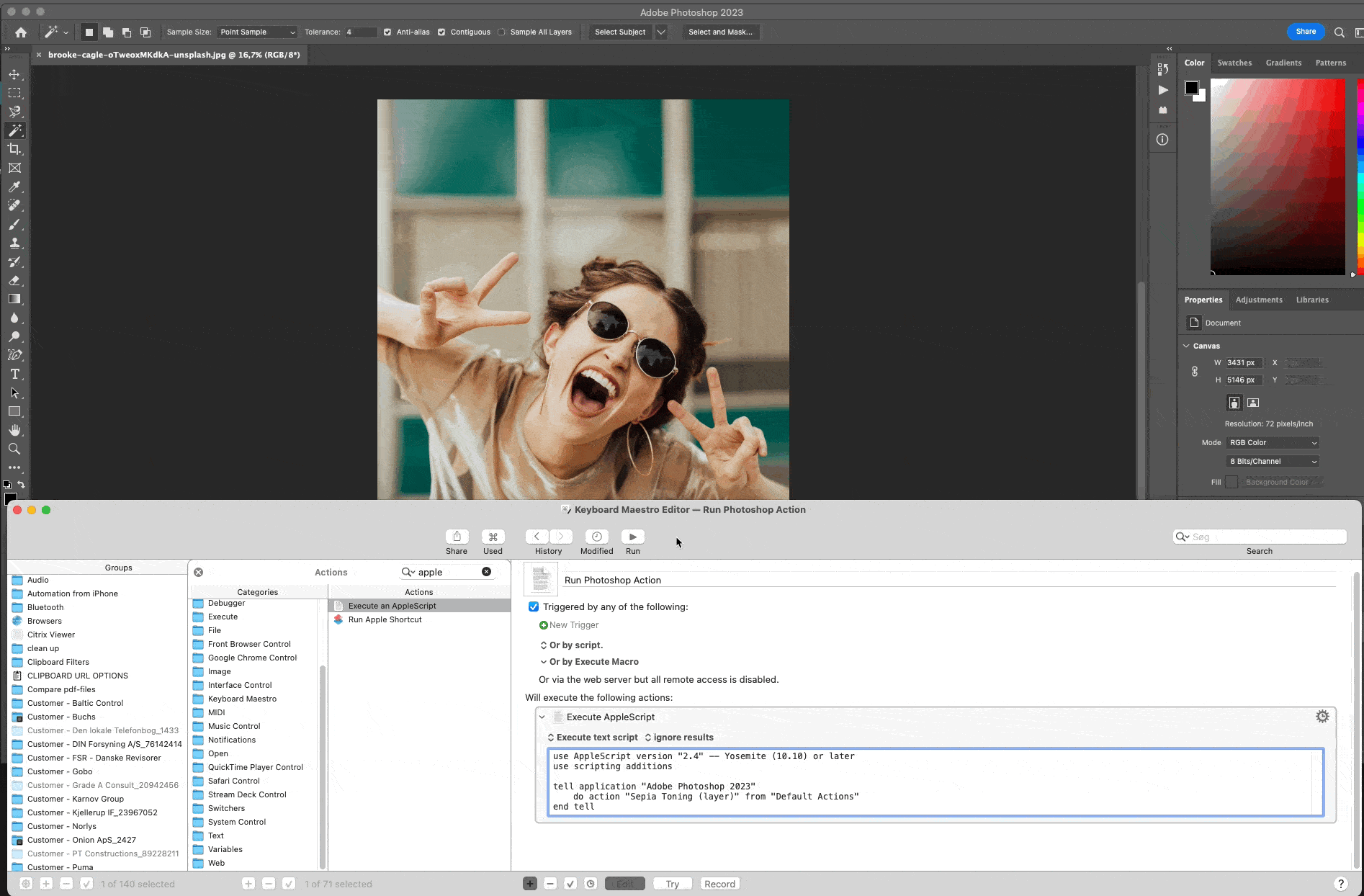Select the Crop tool in Photoshop toolbar
The height and width of the screenshot is (896, 1364).
(14, 149)
